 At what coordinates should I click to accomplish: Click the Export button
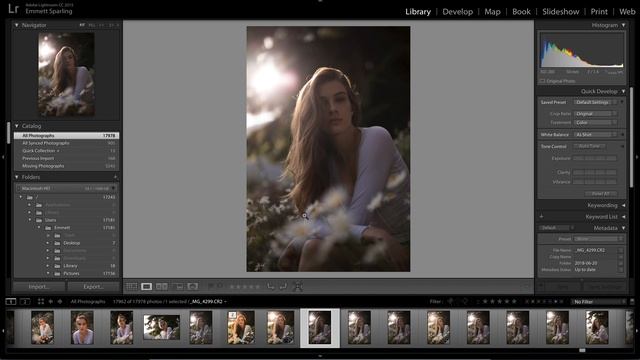(93, 287)
